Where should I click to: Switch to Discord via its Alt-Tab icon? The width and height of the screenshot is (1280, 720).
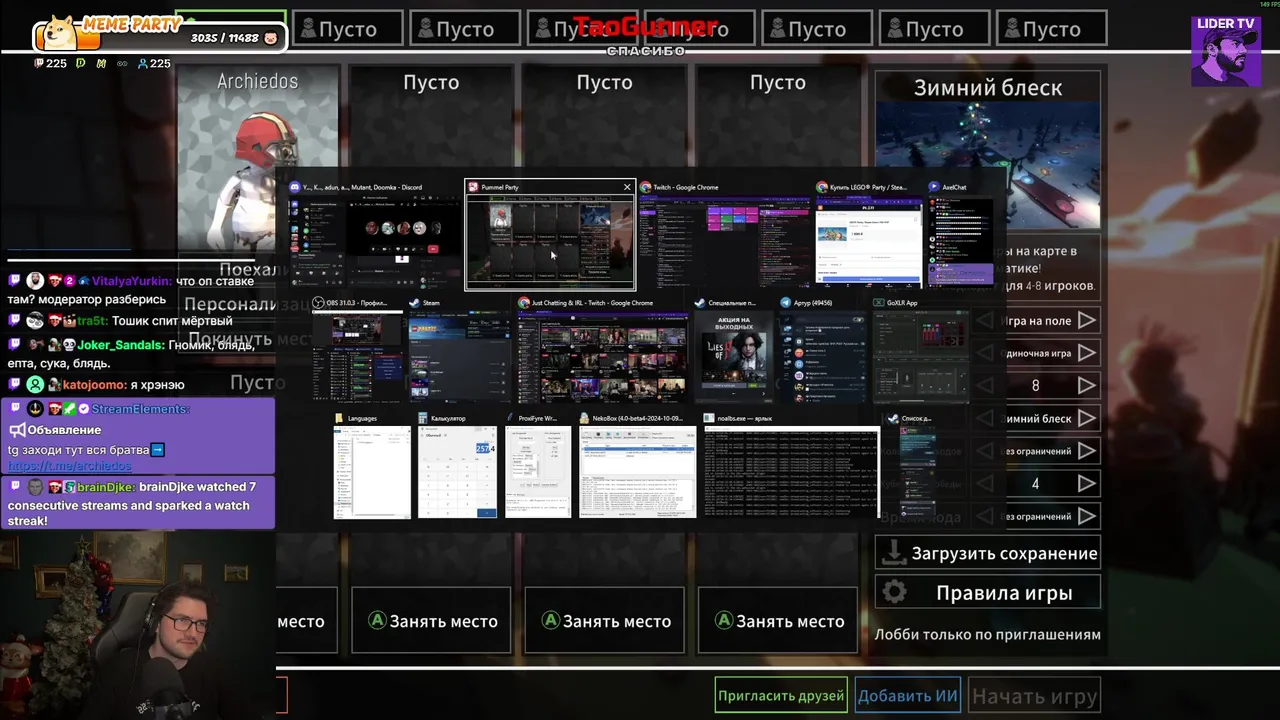point(295,187)
